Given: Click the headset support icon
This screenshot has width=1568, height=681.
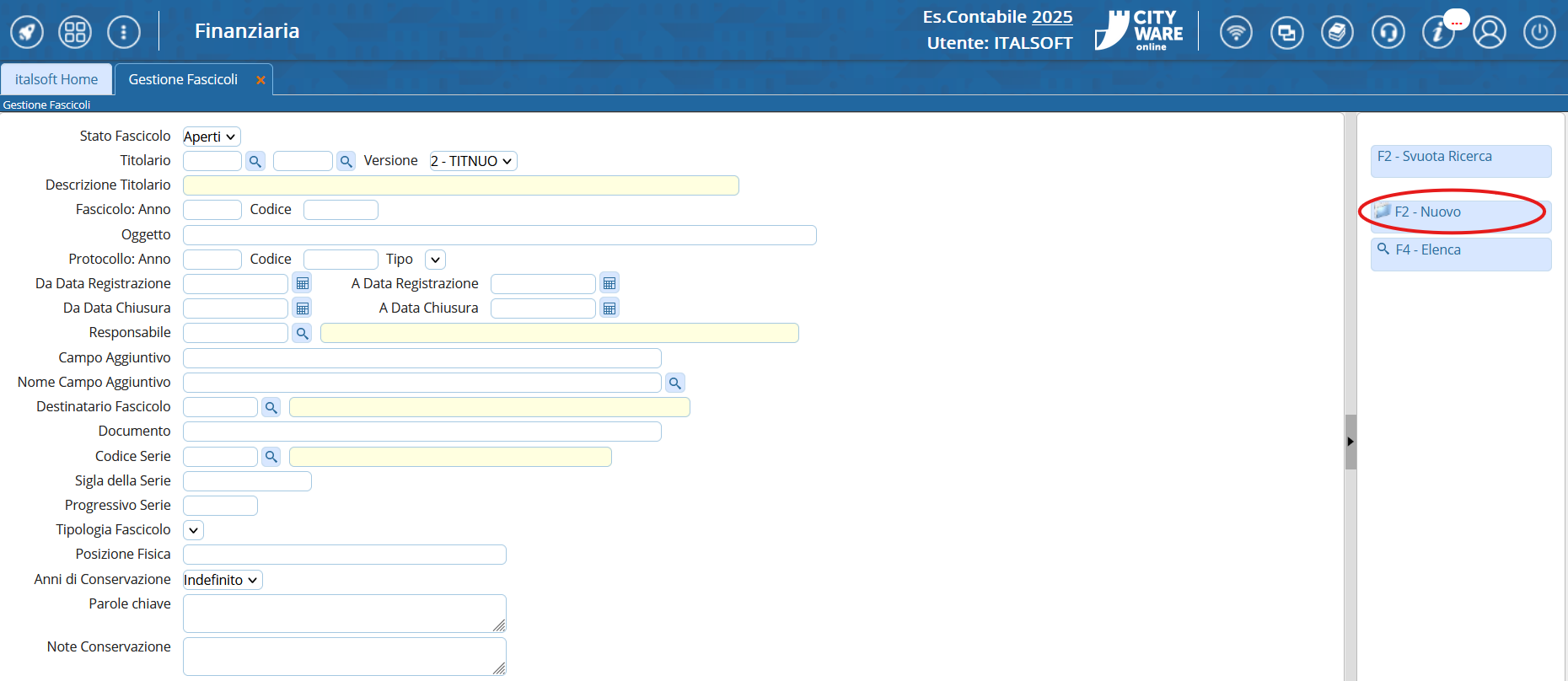Looking at the screenshot, I should click(1388, 33).
